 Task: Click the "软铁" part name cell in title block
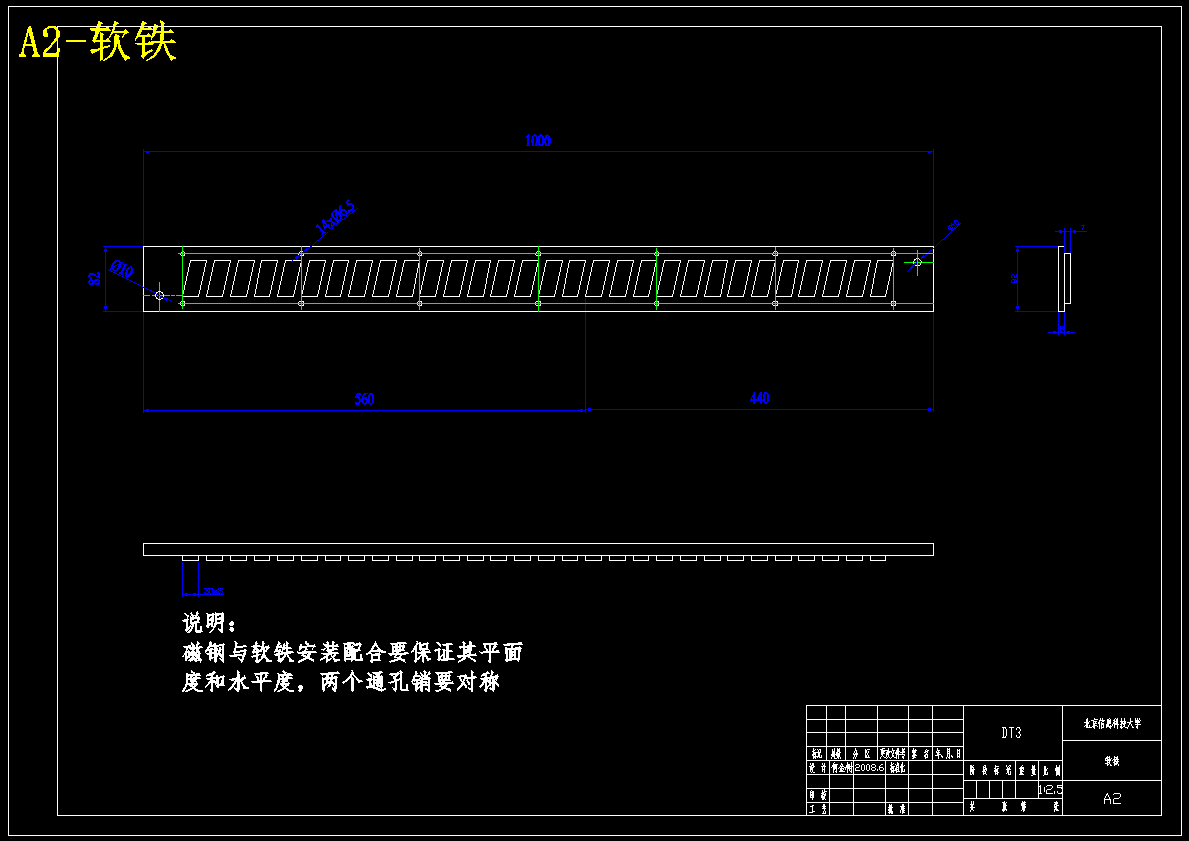pyautogui.click(x=1112, y=761)
